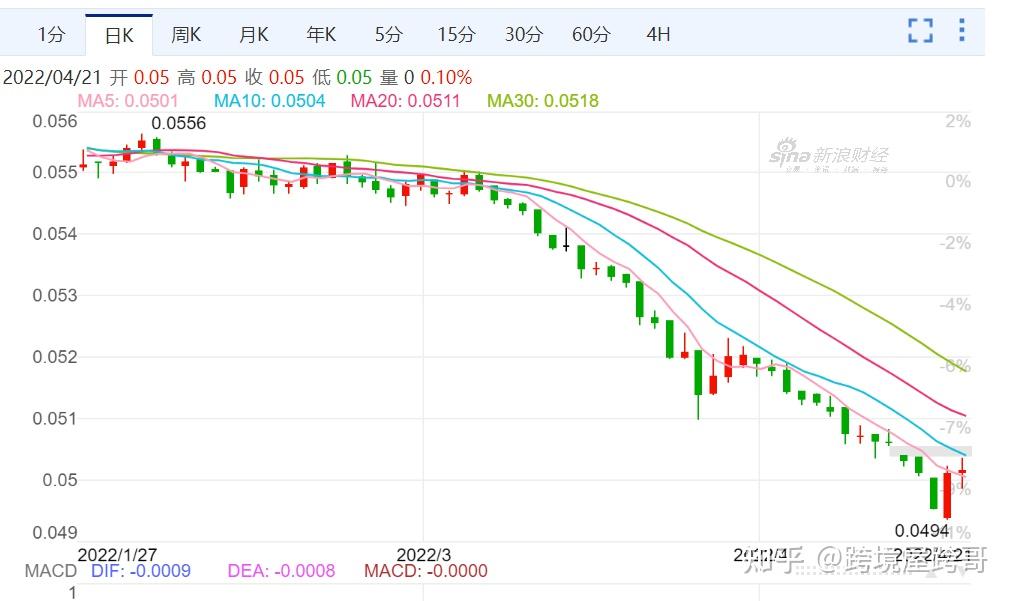Select the 30分 interval tab
Image resolution: width=1014 pixels, height=601 pixels.
[x=524, y=34]
